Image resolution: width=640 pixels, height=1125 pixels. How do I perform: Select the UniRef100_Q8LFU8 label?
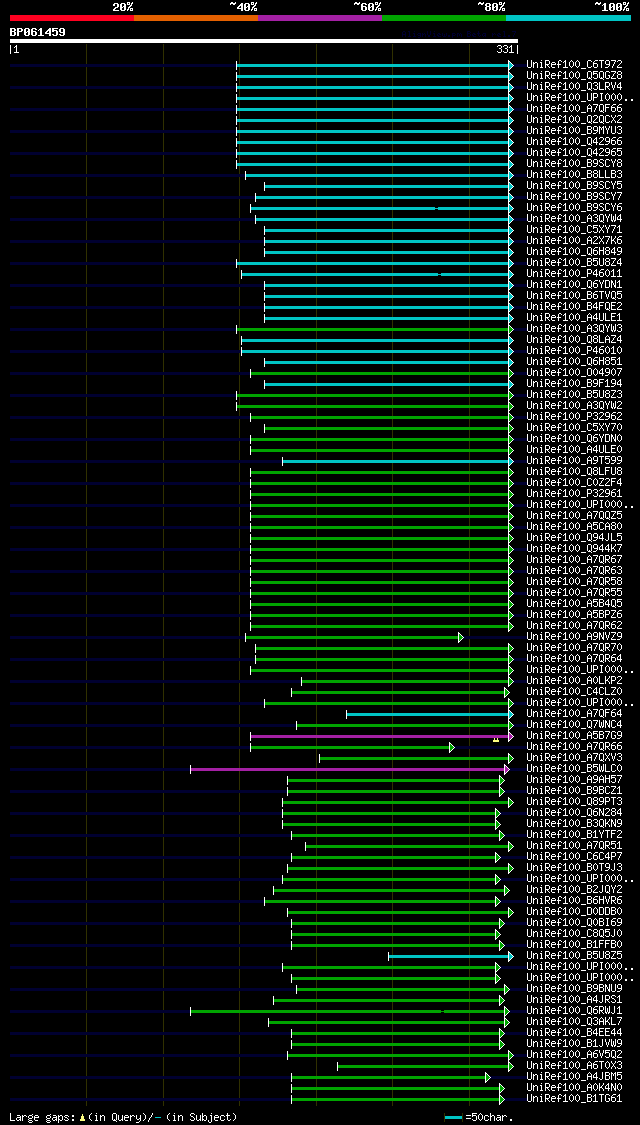point(574,471)
